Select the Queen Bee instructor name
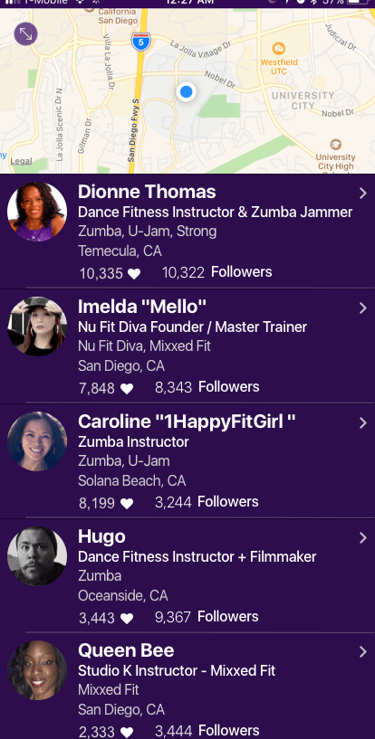375x739 pixels. (126, 651)
